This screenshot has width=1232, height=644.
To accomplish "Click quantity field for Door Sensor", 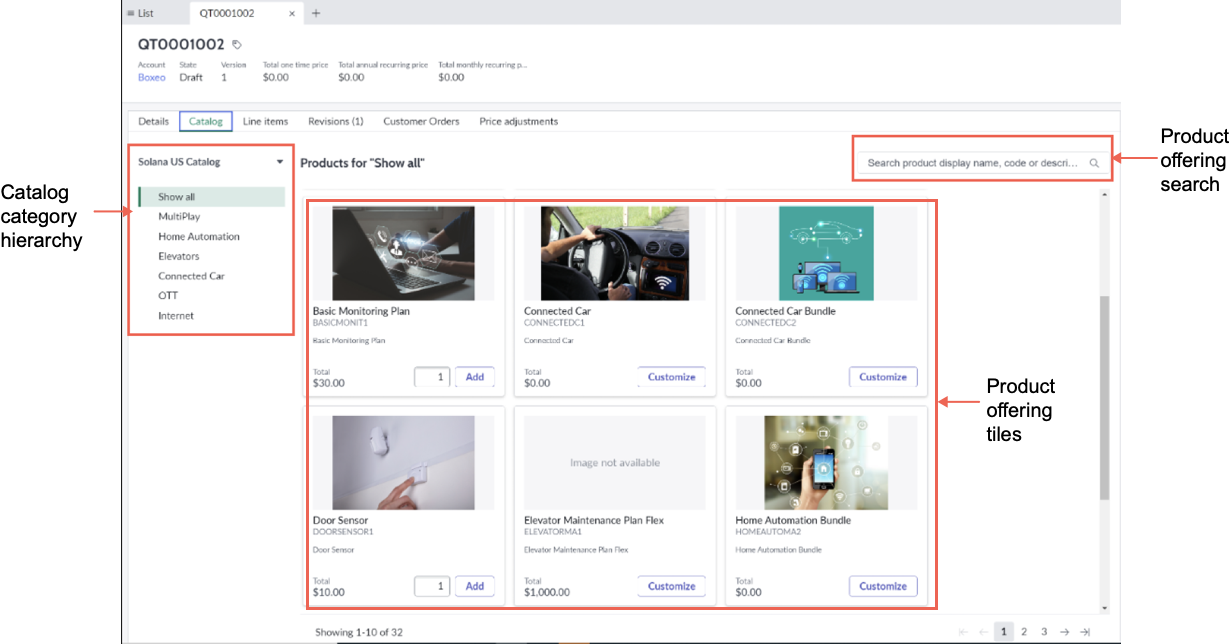I will (432, 586).
